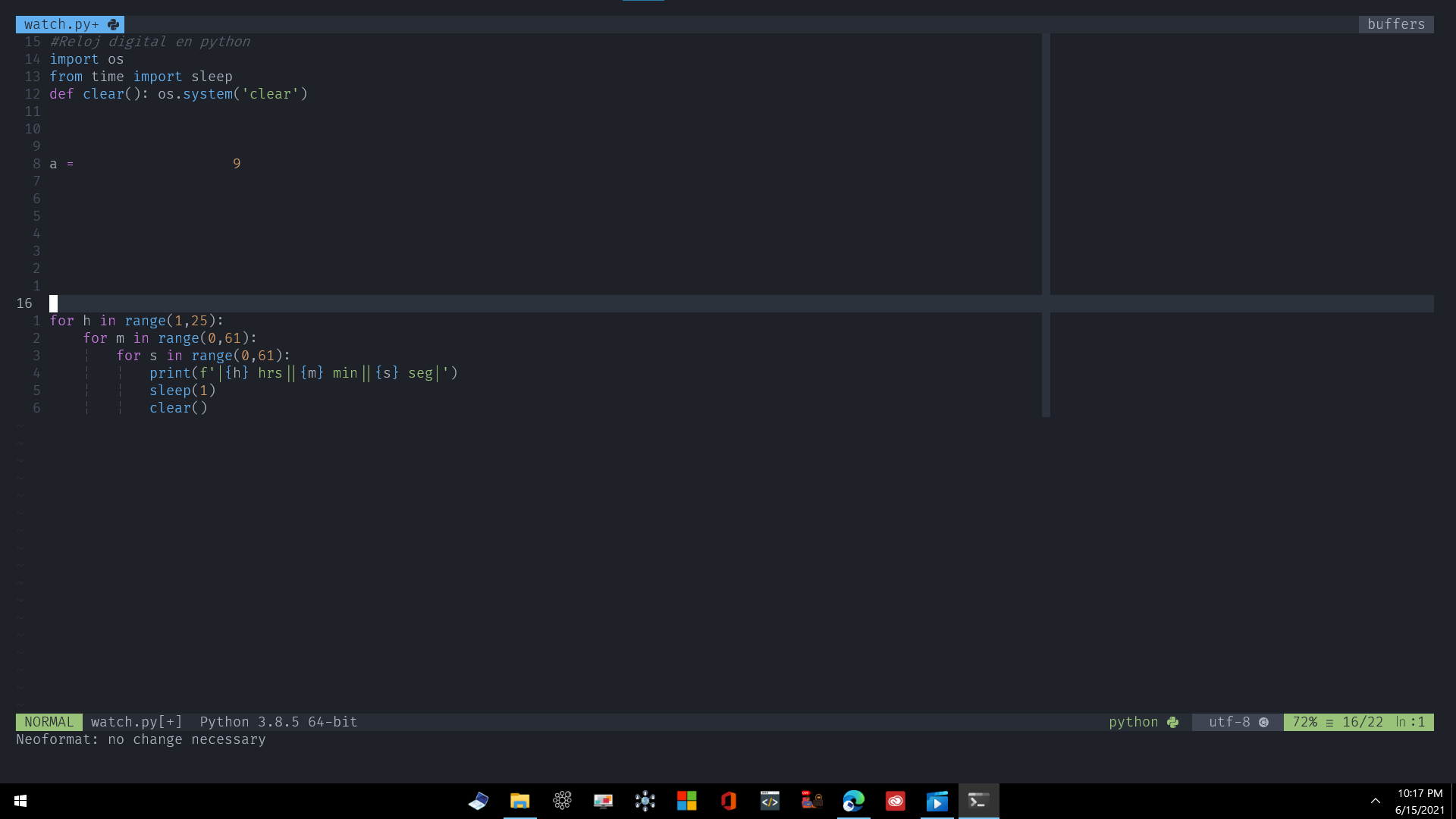The height and width of the screenshot is (819, 1456).
Task: Open the Movies & TV player
Action: click(937, 801)
